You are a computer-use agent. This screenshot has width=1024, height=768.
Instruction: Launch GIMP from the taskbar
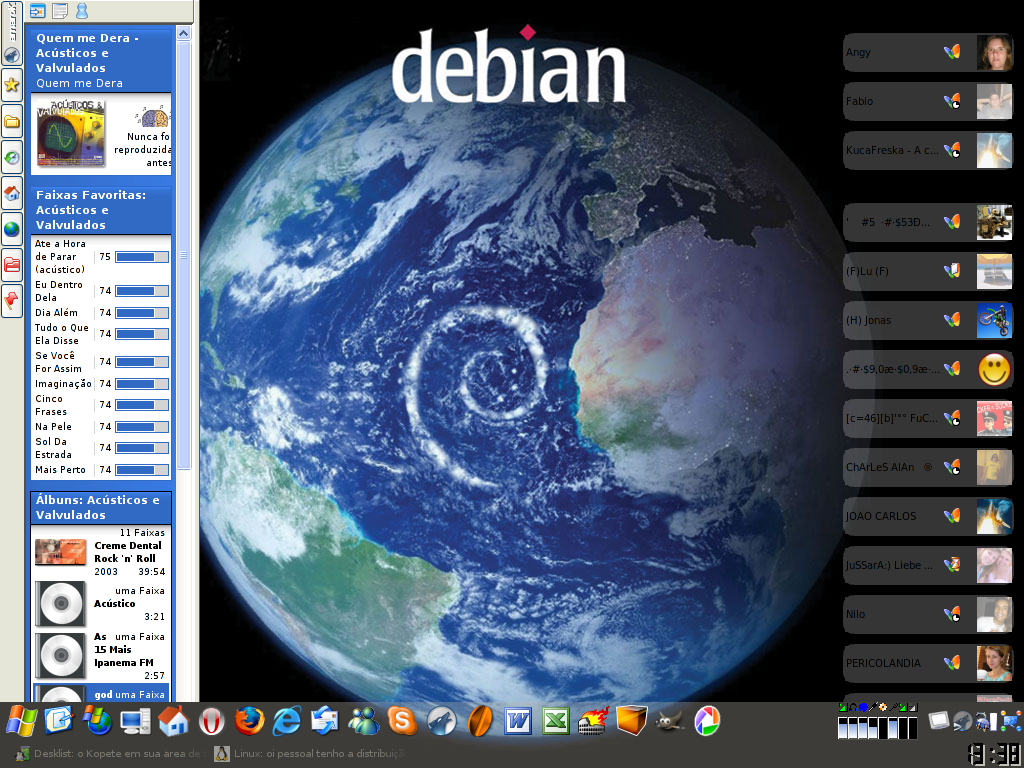pos(669,721)
